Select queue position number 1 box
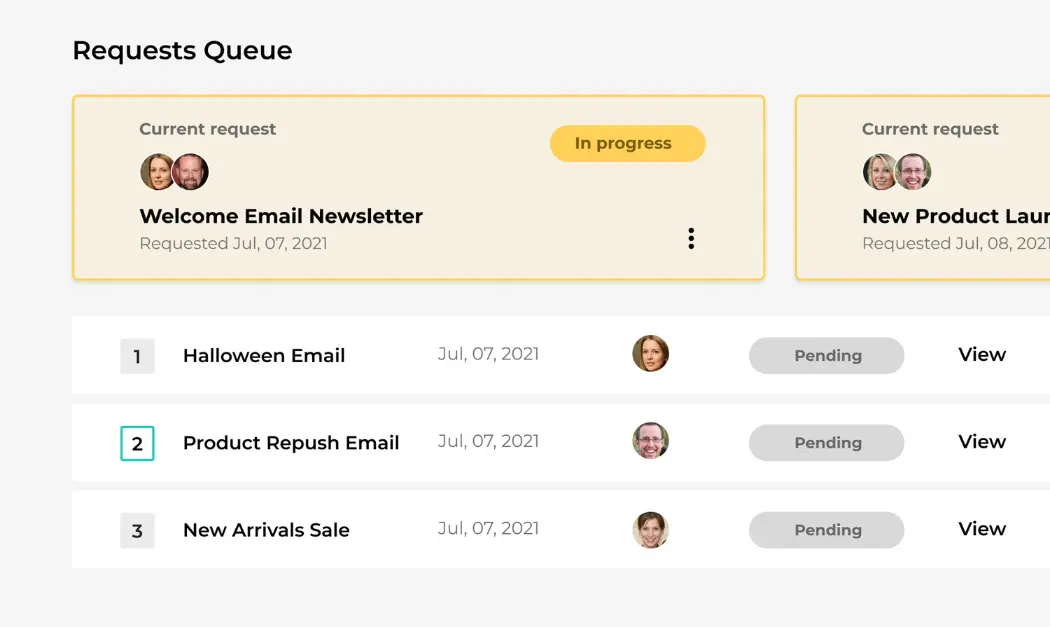Image resolution: width=1050 pixels, height=627 pixels. (137, 356)
